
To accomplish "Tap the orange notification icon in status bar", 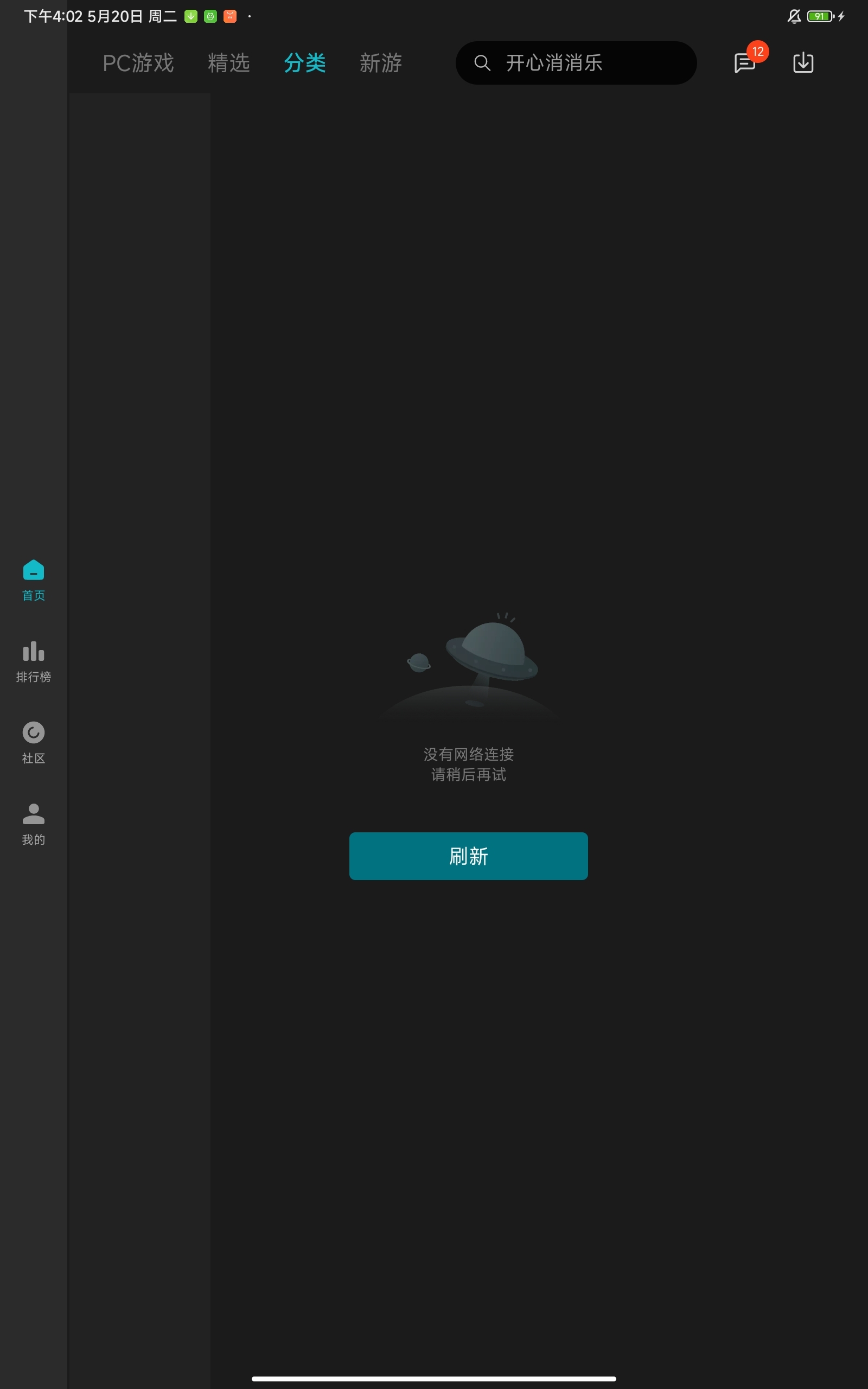I will [x=229, y=17].
